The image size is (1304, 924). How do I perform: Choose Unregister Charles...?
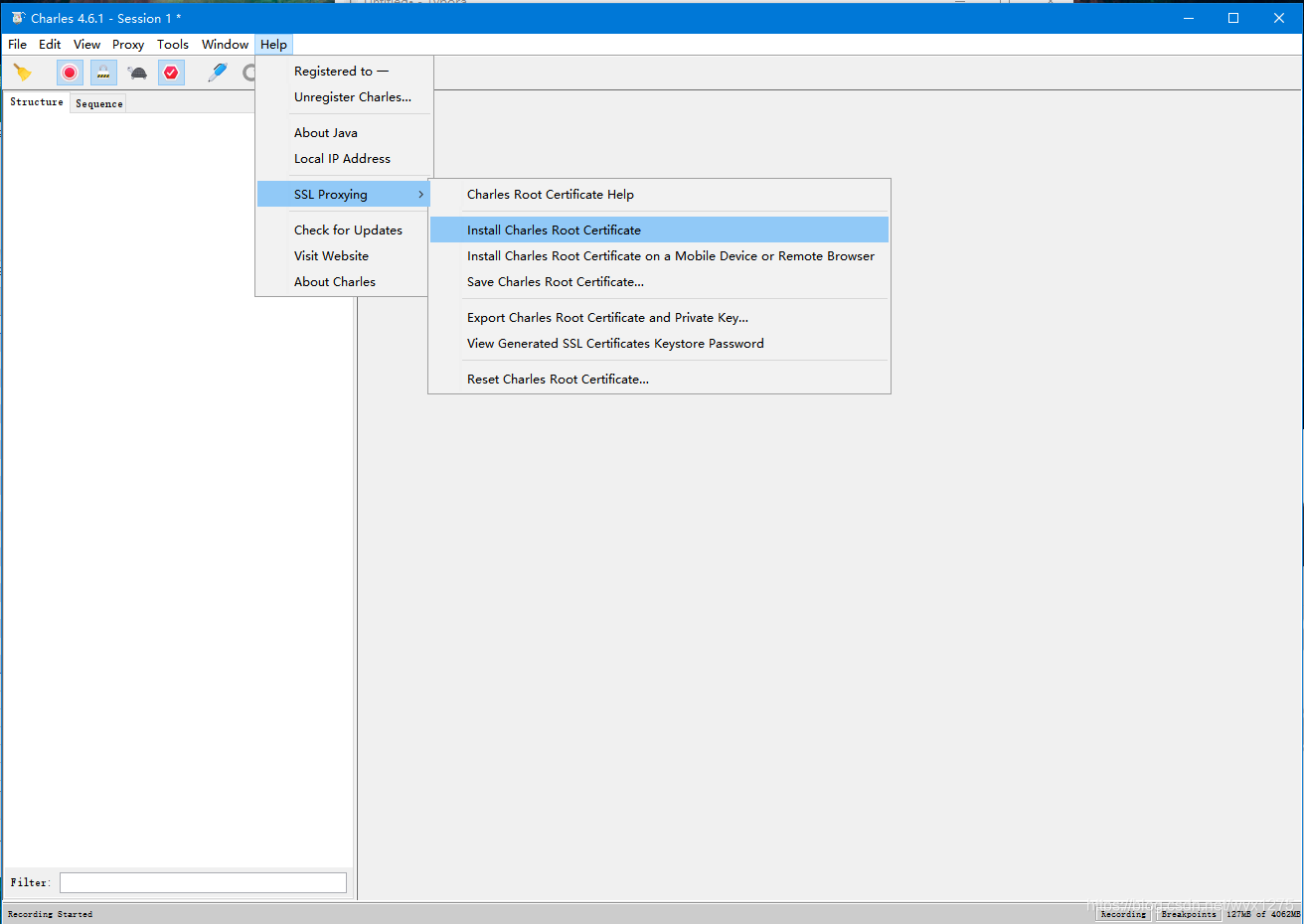pyautogui.click(x=344, y=97)
